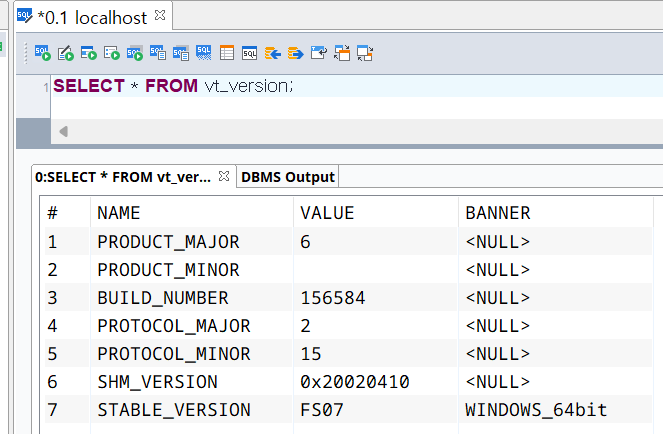Click the text wrap return-arrow icon
Screen dimensions: 663x434
click(318, 53)
